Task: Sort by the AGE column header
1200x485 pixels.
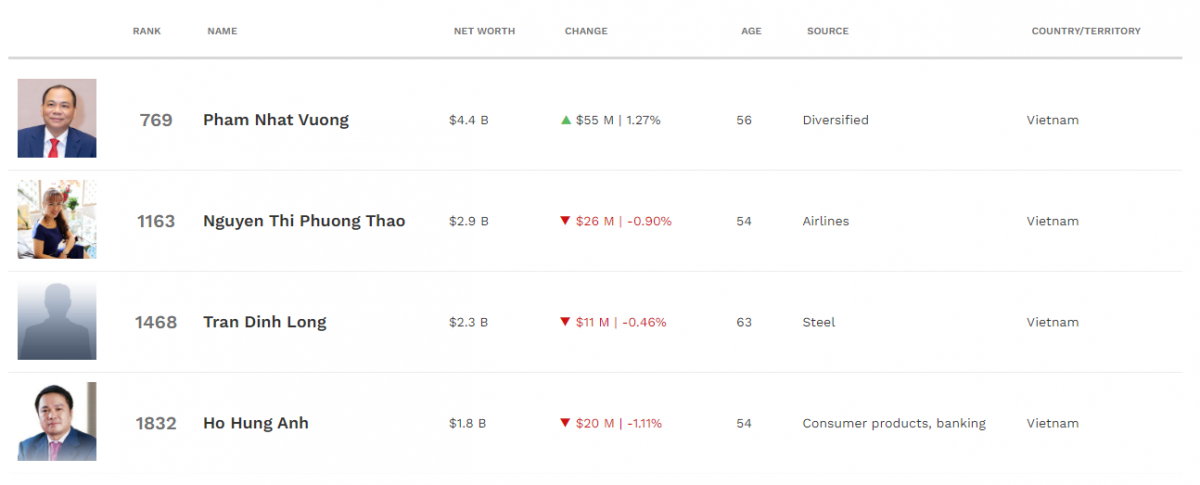Action: click(x=751, y=31)
